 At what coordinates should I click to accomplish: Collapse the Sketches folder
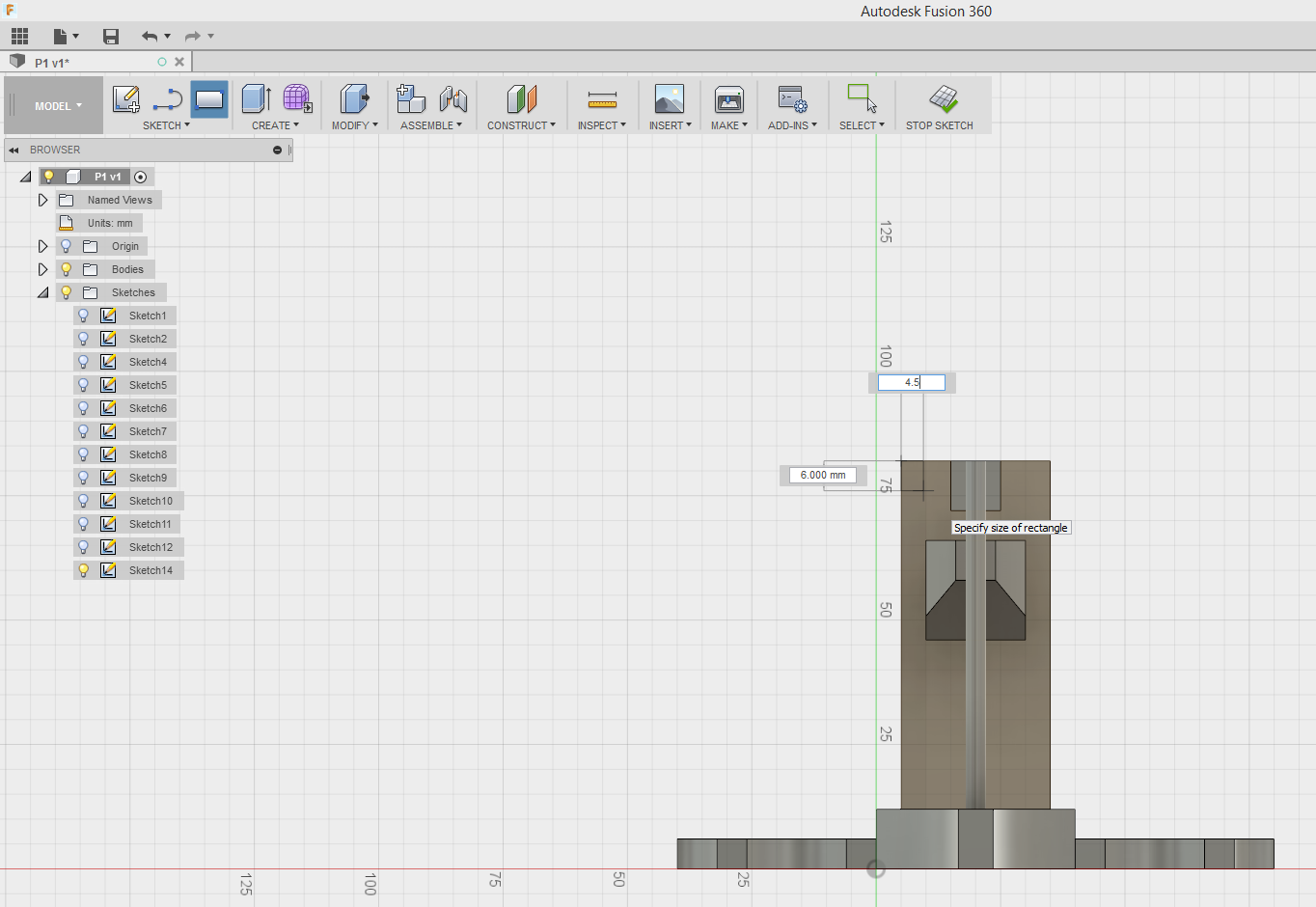(x=42, y=292)
